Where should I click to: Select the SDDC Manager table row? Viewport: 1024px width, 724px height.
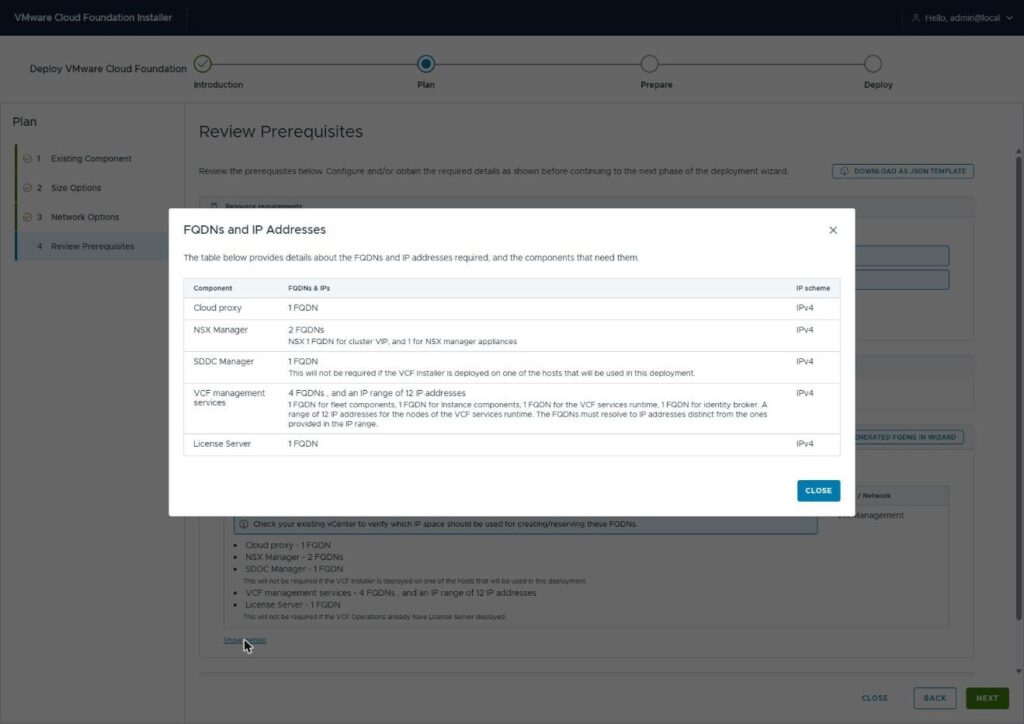point(511,367)
